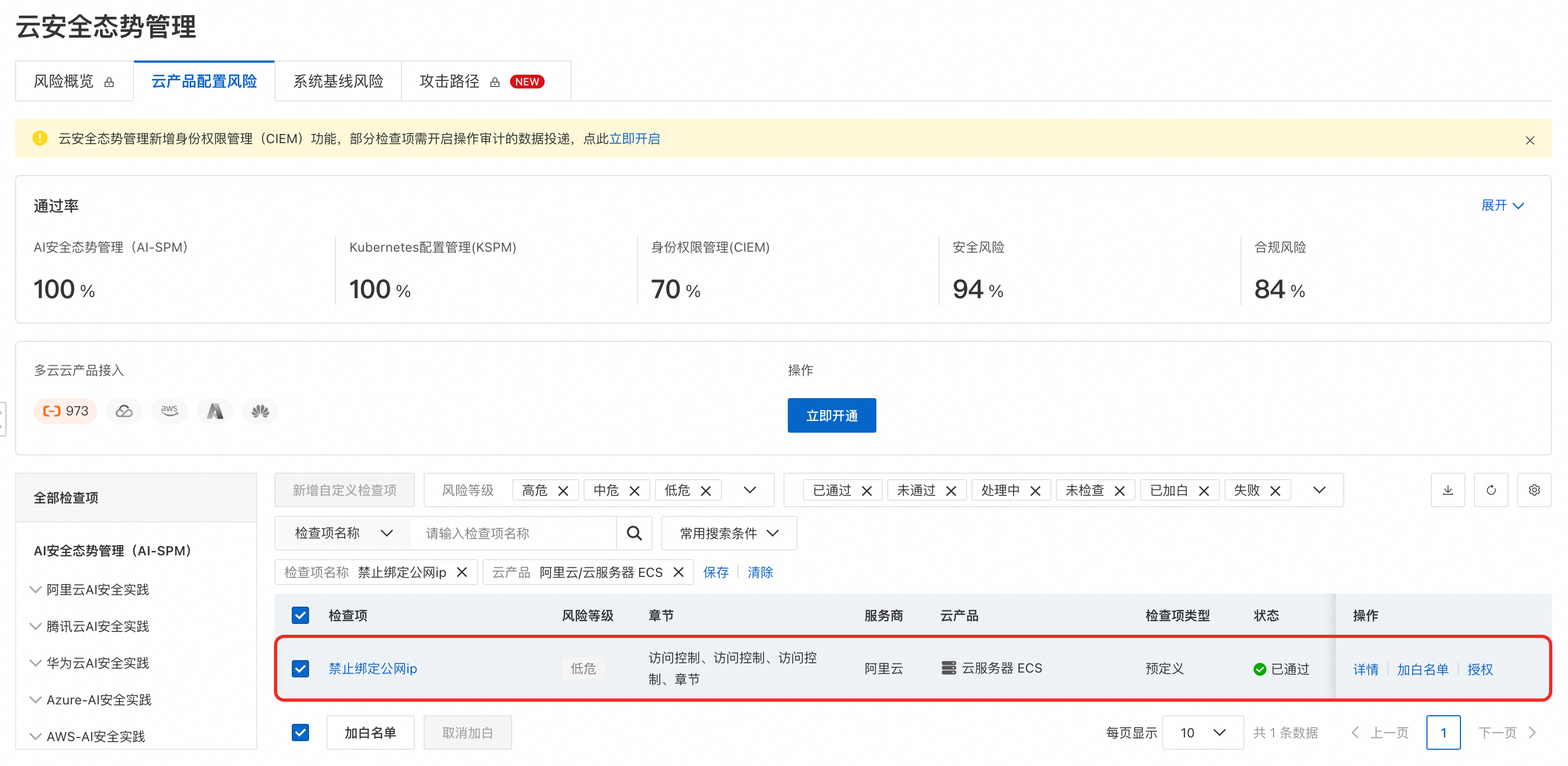Click the search magnifier icon
The image size is (1568, 766).
click(634, 533)
